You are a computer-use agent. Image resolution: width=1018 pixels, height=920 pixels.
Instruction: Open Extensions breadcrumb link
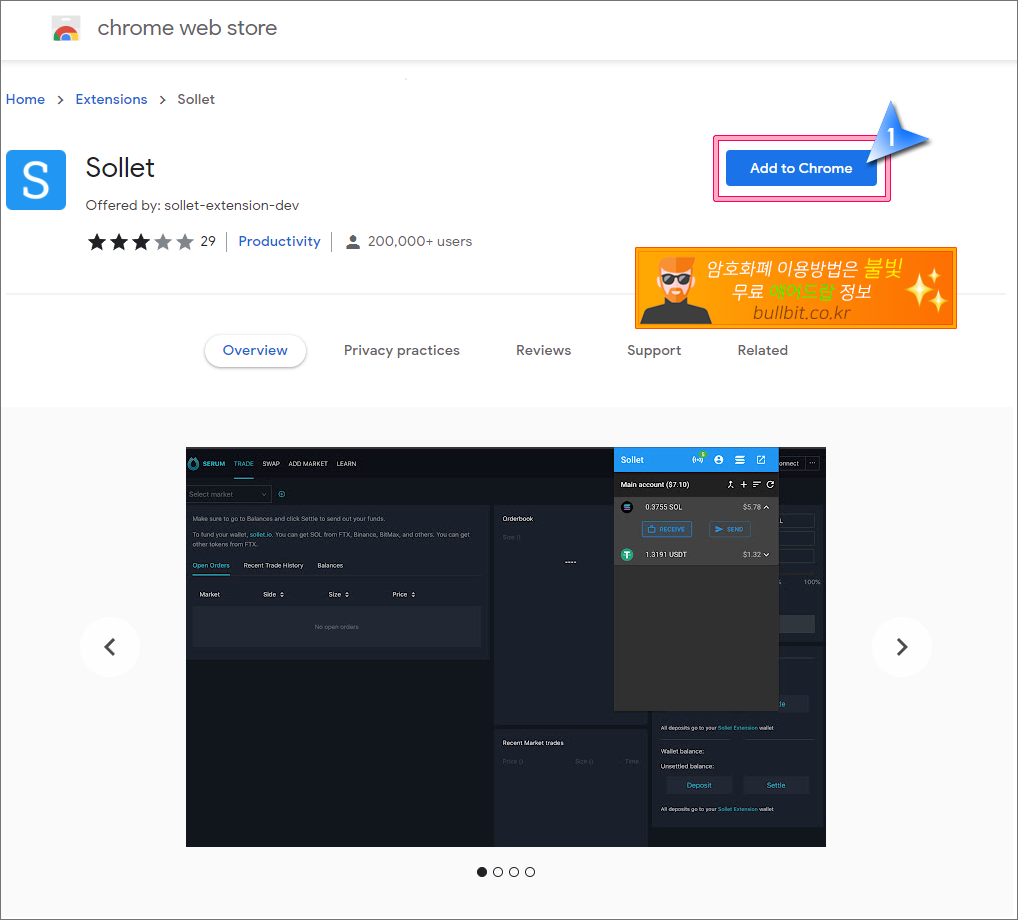[111, 99]
